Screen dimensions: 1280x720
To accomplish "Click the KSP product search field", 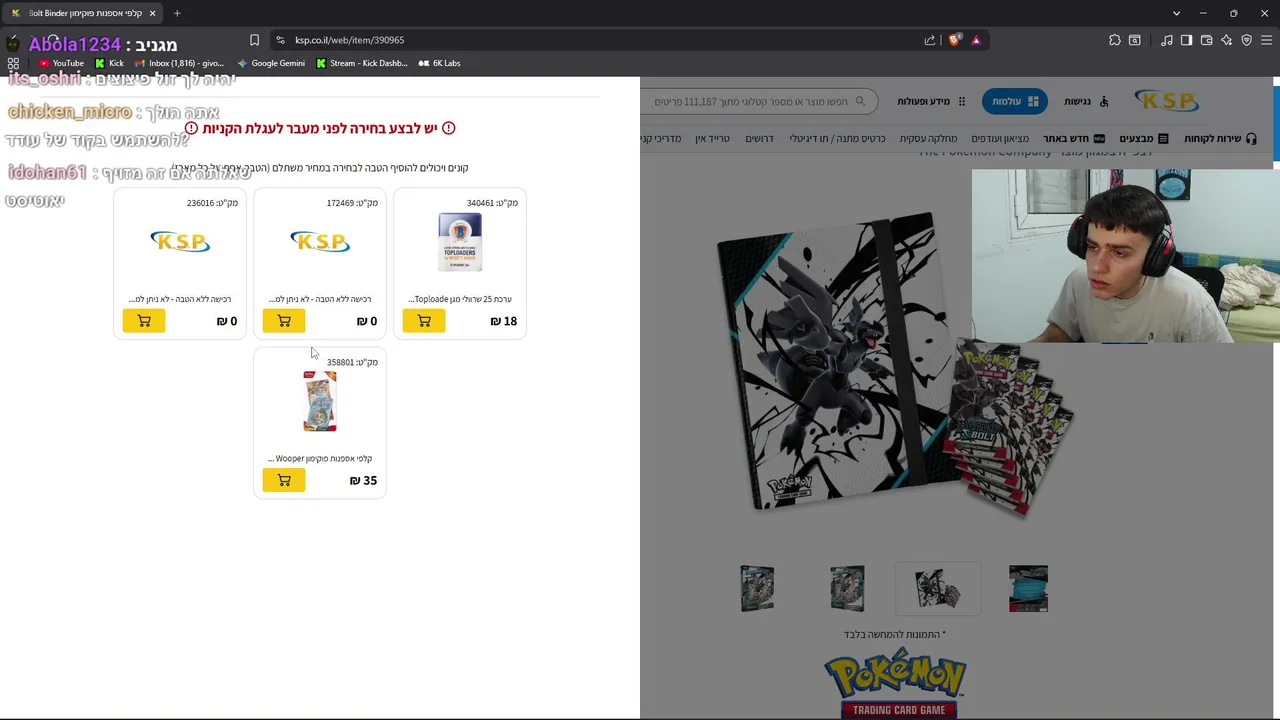I will click(x=760, y=101).
